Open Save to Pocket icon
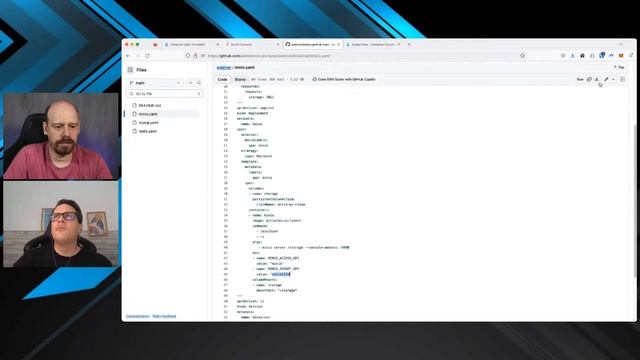 tap(563, 56)
